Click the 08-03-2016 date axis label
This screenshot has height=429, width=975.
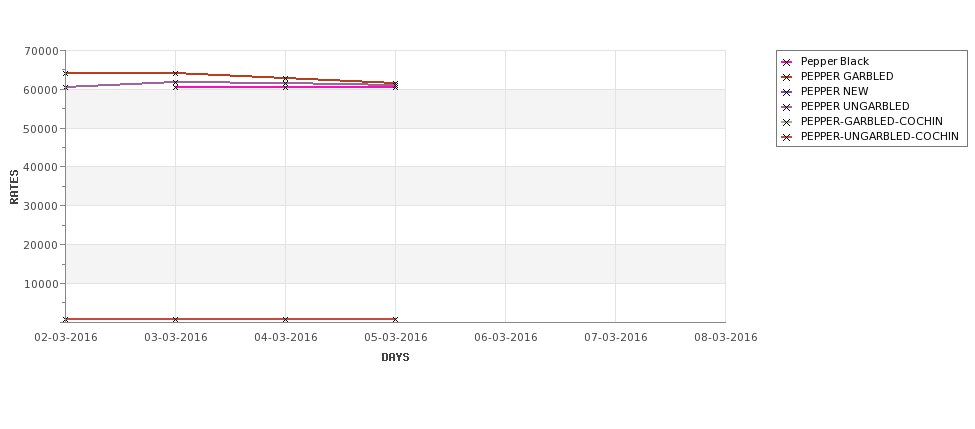click(726, 338)
